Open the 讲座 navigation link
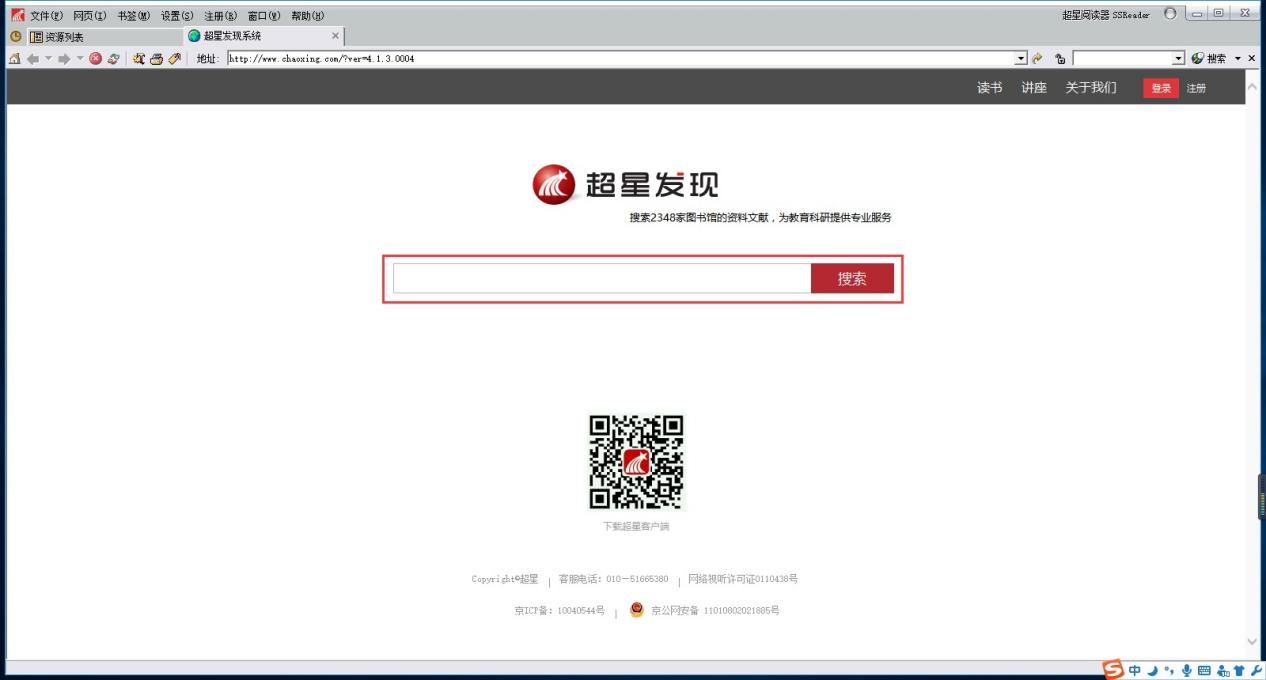Viewport: 1266px width, 680px height. coord(1032,88)
